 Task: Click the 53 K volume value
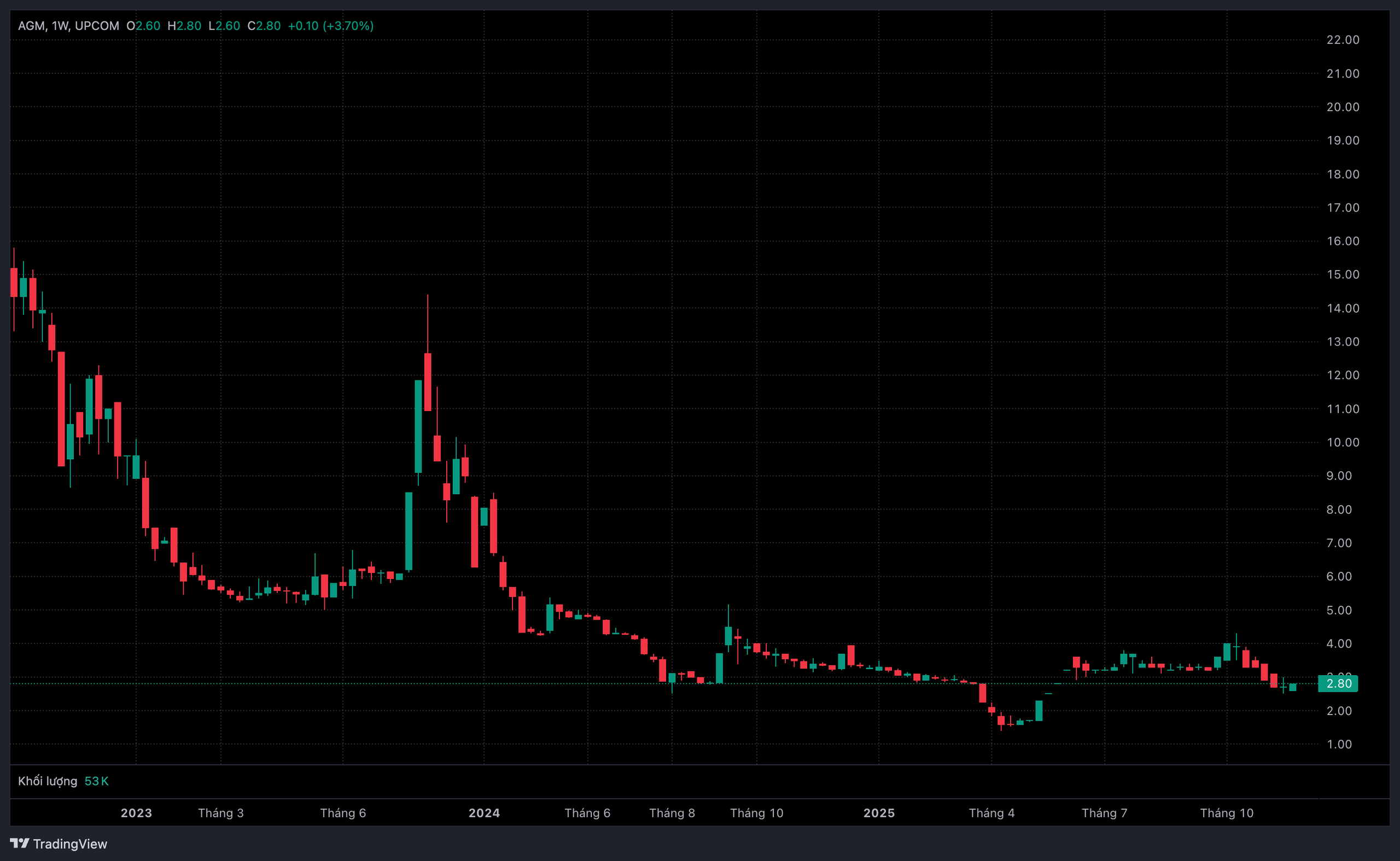pos(96,781)
